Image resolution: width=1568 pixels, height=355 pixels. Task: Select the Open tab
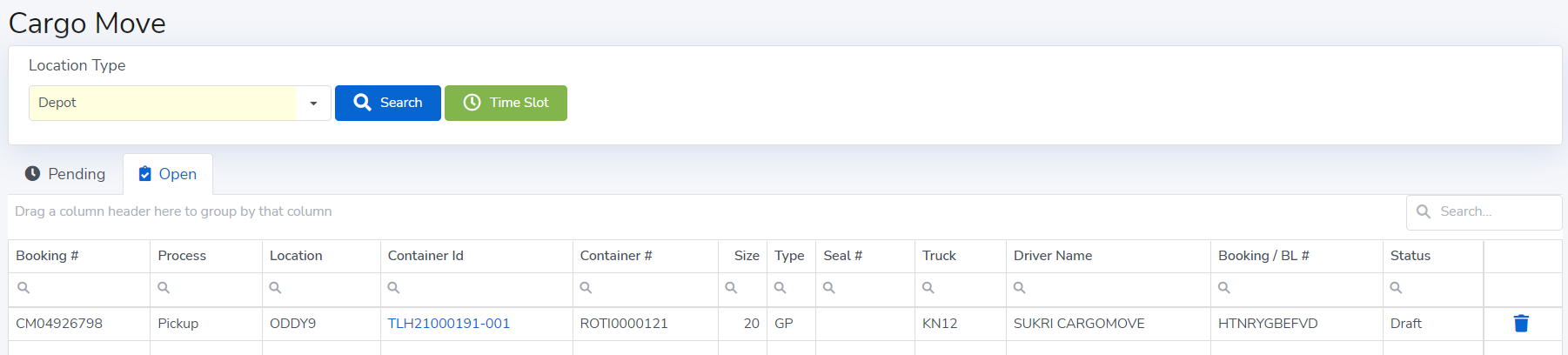(x=168, y=174)
